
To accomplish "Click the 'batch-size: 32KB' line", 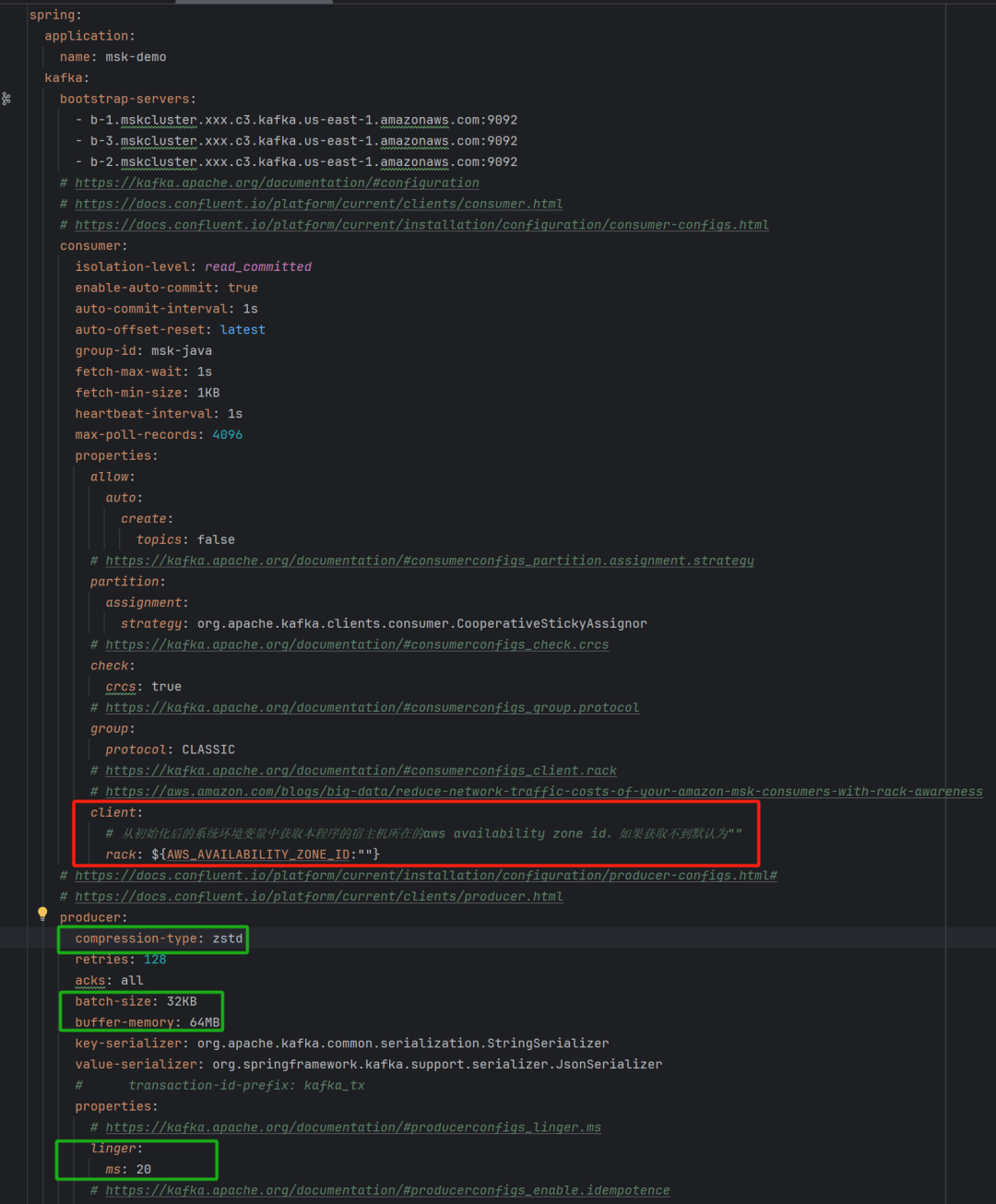I will (136, 1001).
